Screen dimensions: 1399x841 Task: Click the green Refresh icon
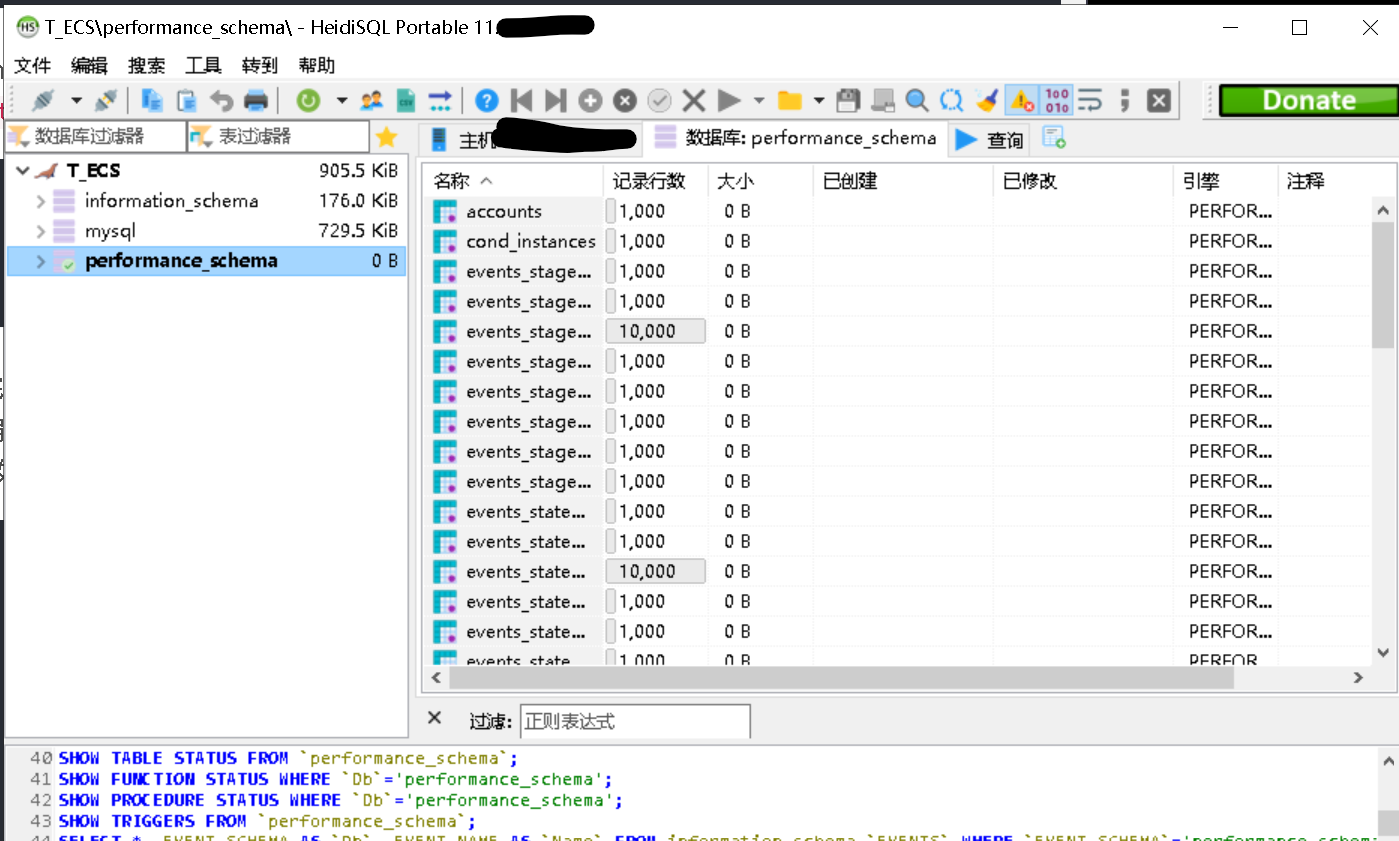pyautogui.click(x=308, y=100)
